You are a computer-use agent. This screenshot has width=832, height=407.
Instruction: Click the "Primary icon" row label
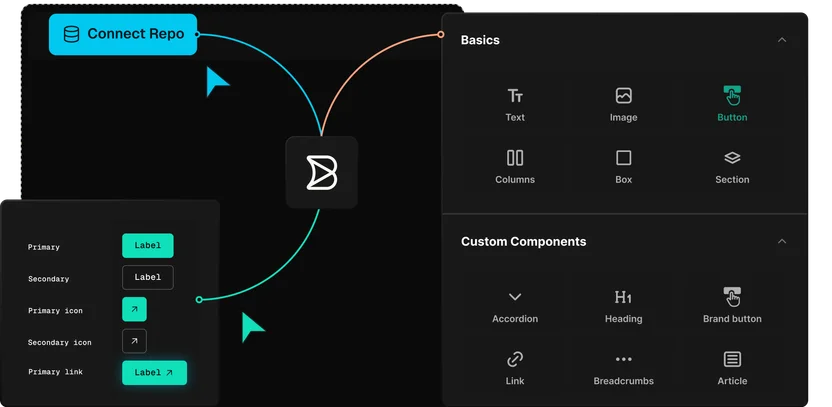coord(55,311)
